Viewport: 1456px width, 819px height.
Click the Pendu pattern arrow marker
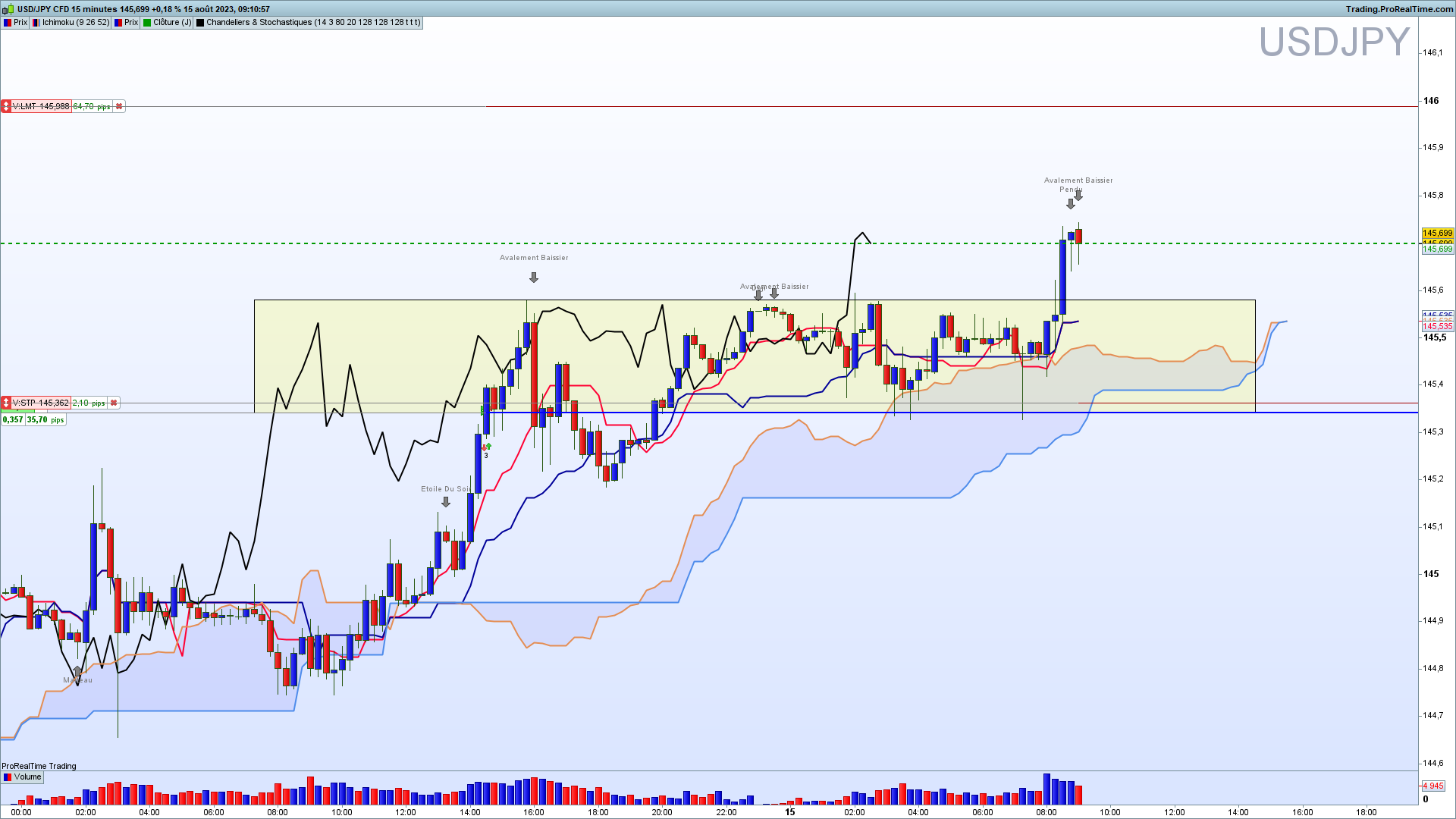point(1071,204)
